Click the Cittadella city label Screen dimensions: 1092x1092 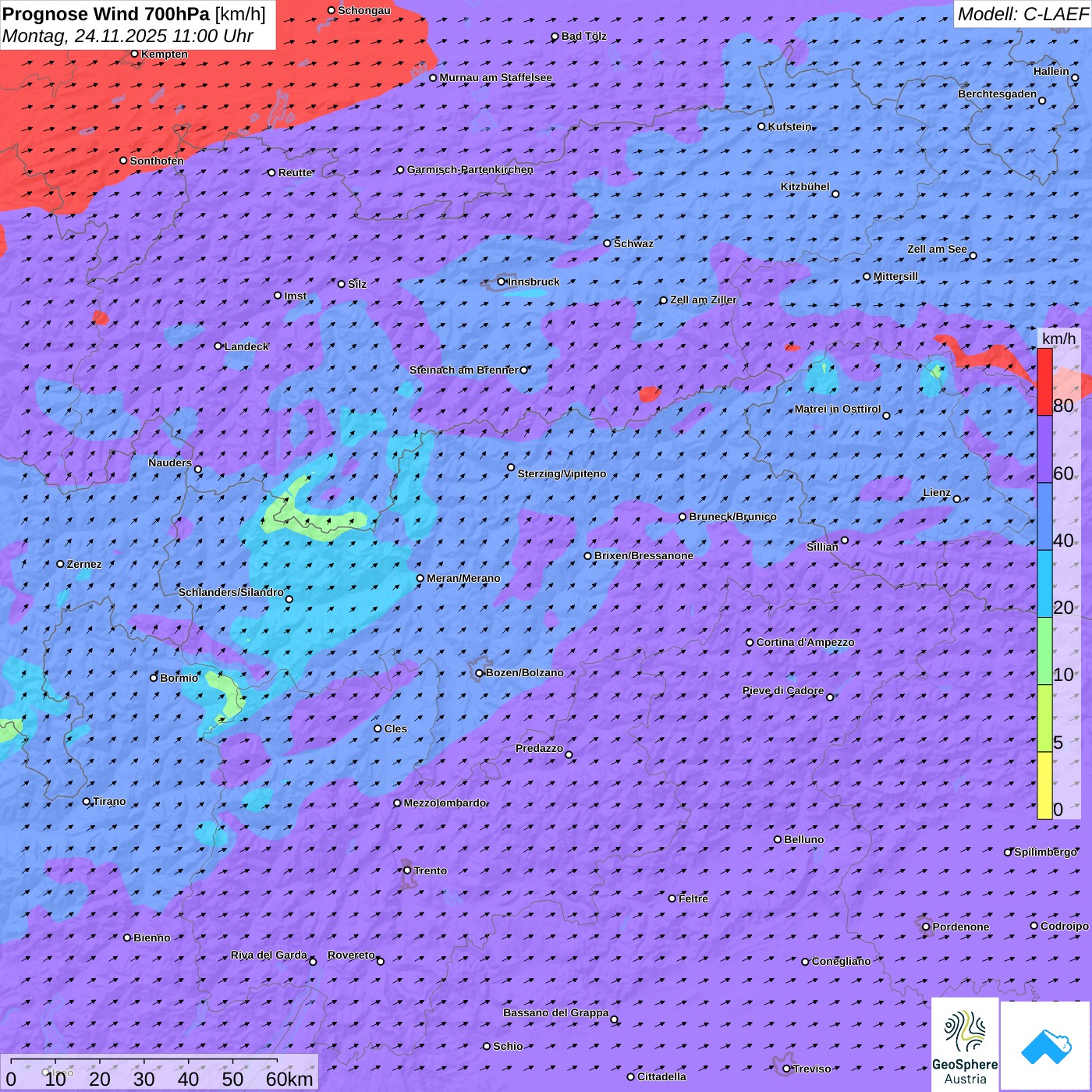pos(662,1076)
